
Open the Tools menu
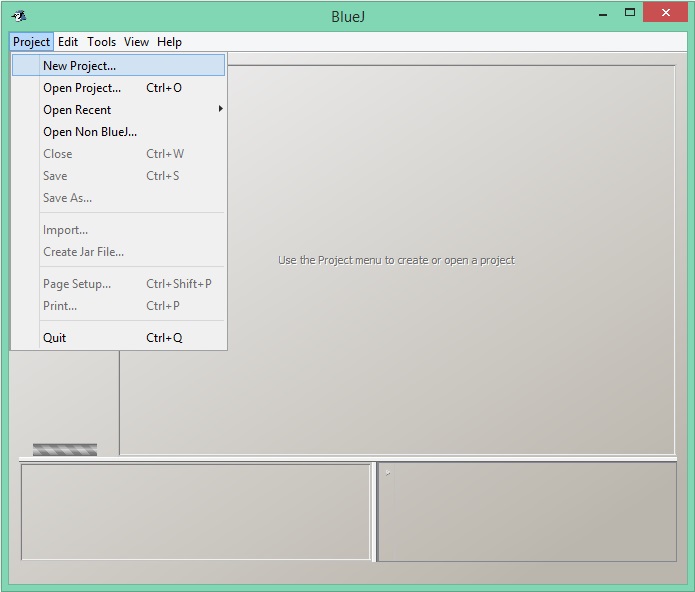click(102, 42)
